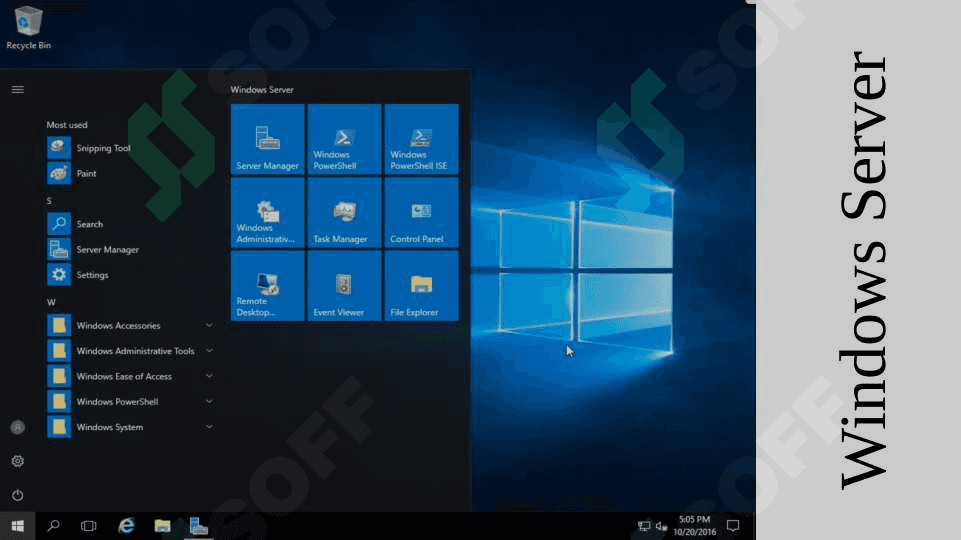Image resolution: width=961 pixels, height=540 pixels.
Task: Open the Remote Desktop Connection tile
Action: 268,286
